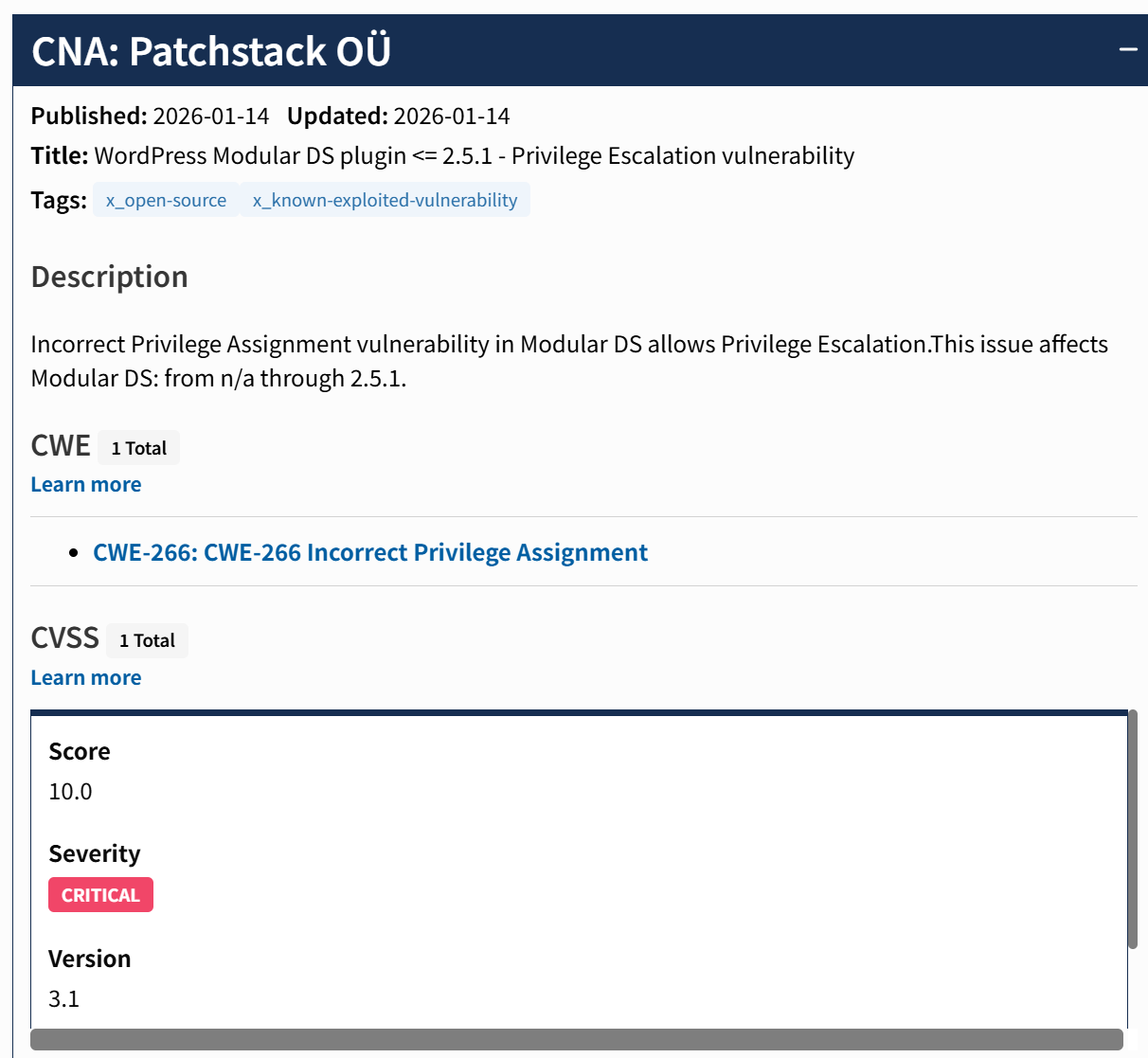This screenshot has height=1058, width=1148.
Task: Click the CRITICAL severity badge
Action: click(100, 895)
